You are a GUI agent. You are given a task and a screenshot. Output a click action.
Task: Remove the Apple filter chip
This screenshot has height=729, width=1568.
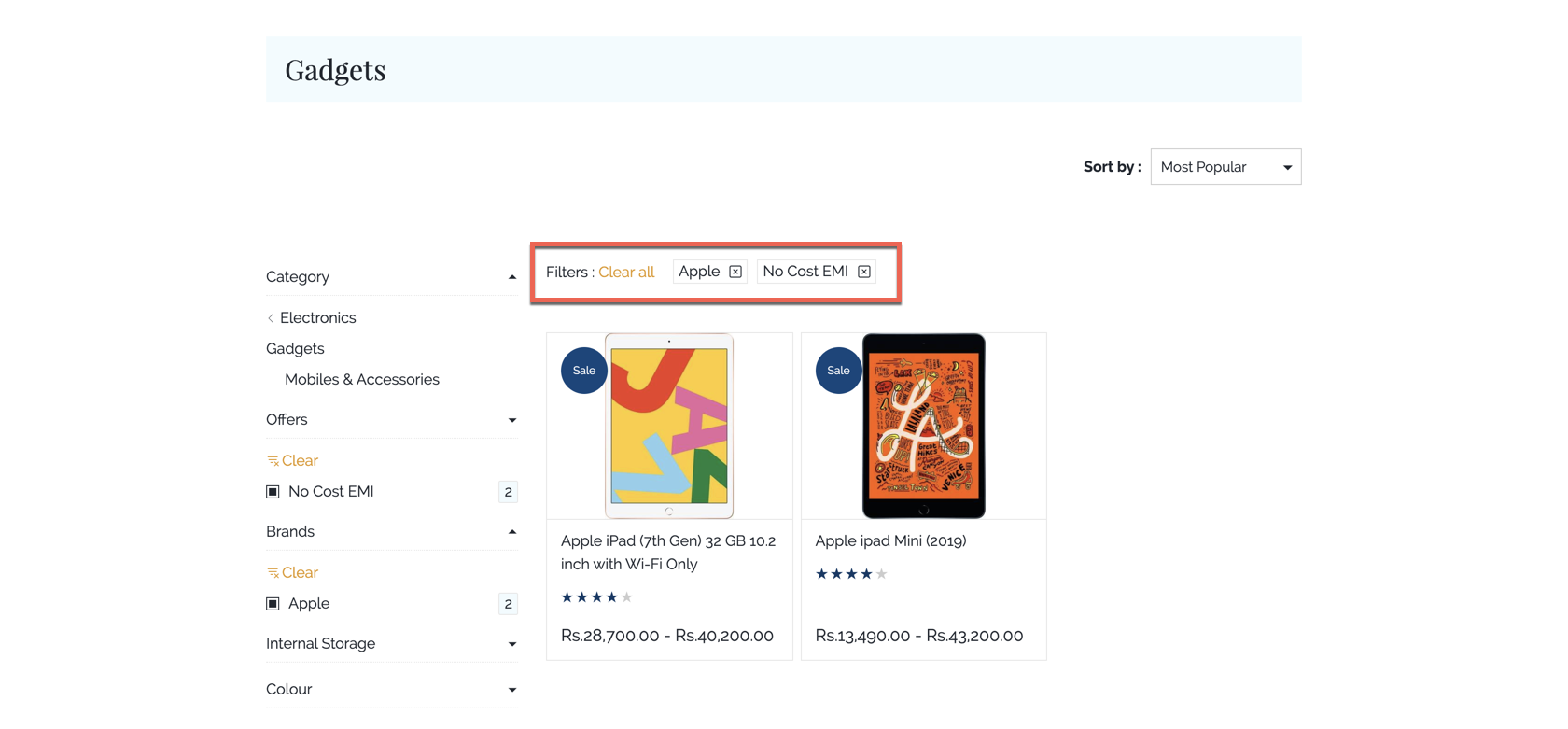pos(735,272)
